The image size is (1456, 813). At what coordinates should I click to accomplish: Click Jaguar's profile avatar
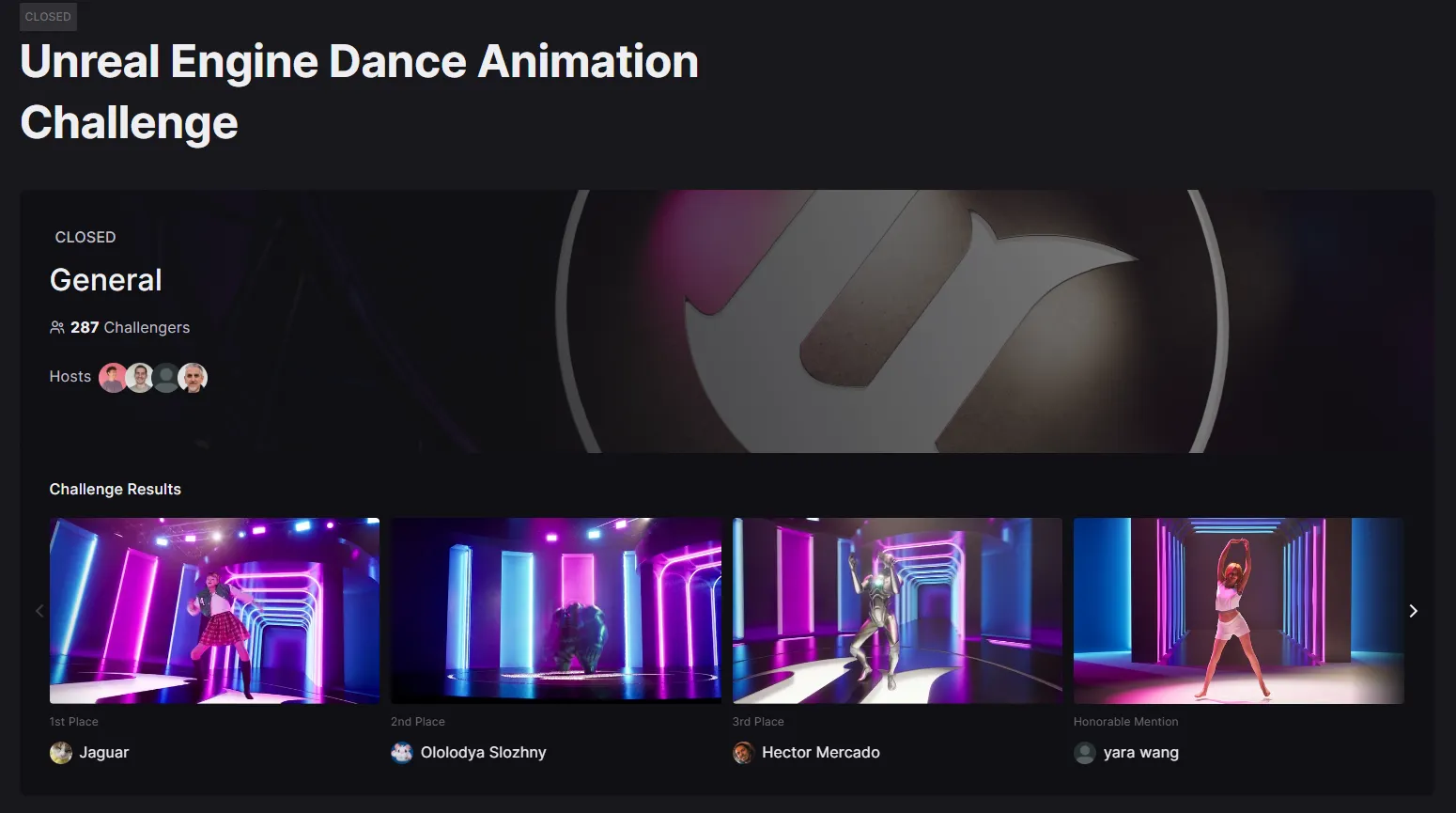61,753
